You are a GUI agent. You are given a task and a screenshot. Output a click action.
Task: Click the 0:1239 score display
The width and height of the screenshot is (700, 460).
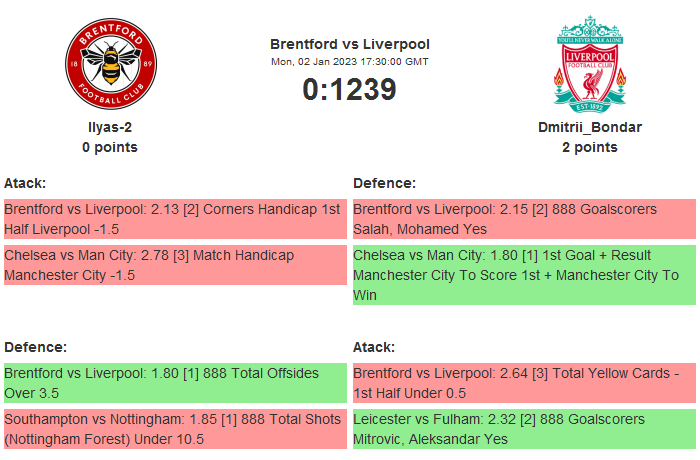pyautogui.click(x=350, y=89)
